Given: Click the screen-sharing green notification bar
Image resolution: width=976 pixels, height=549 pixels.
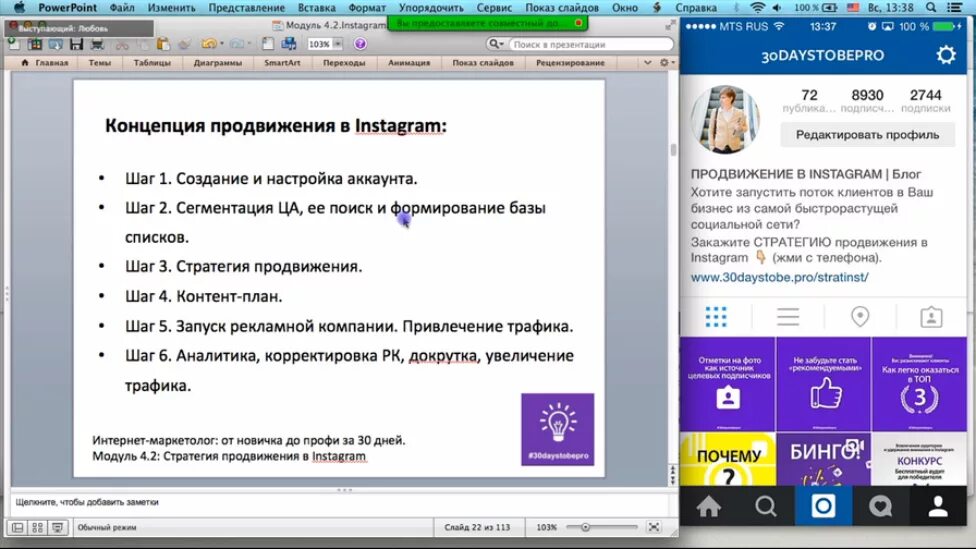Looking at the screenshot, I should point(487,23).
